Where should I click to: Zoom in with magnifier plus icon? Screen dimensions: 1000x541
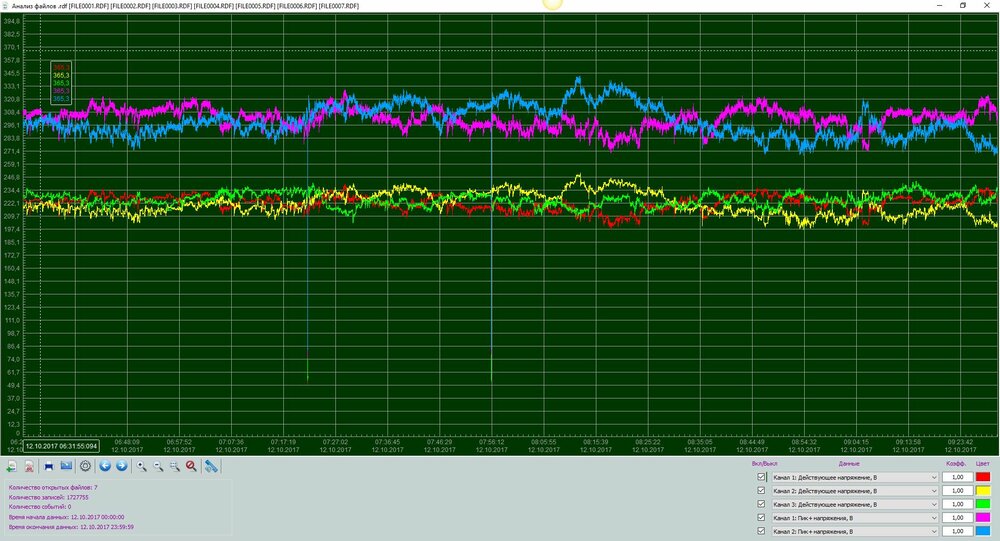point(142,466)
